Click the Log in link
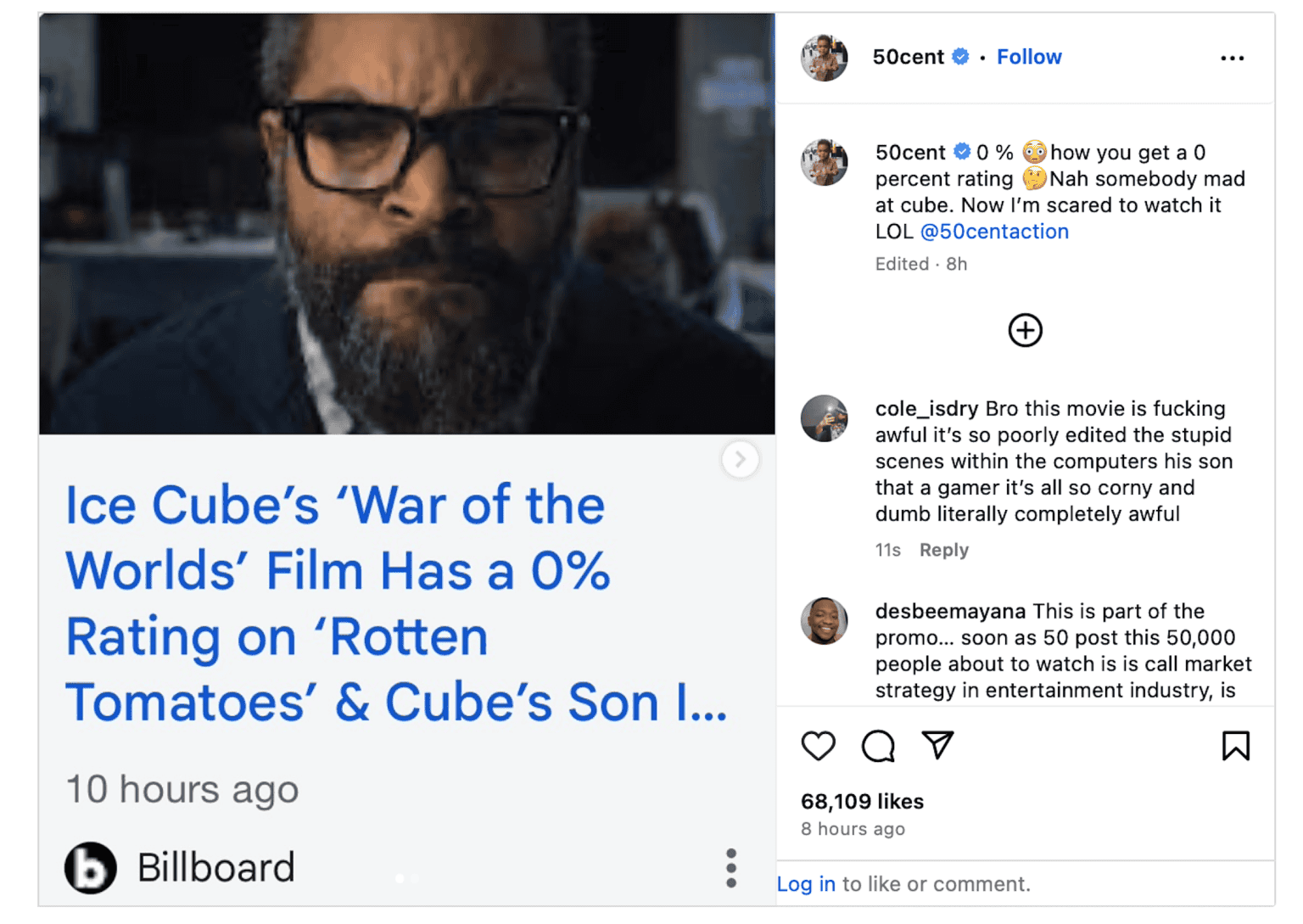This screenshot has width=1303, height=924. pyautogui.click(x=805, y=883)
